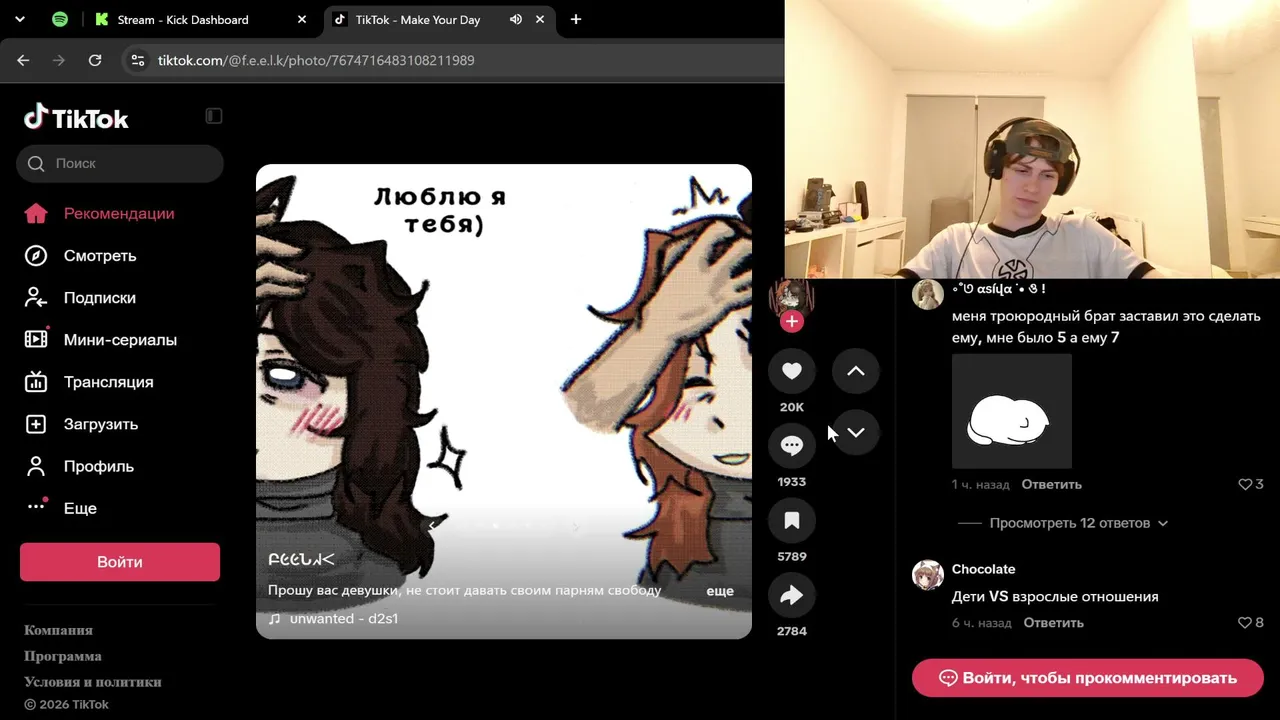This screenshot has height=720, width=1280.
Task: Go to previous video with up chevron
Action: tap(856, 371)
